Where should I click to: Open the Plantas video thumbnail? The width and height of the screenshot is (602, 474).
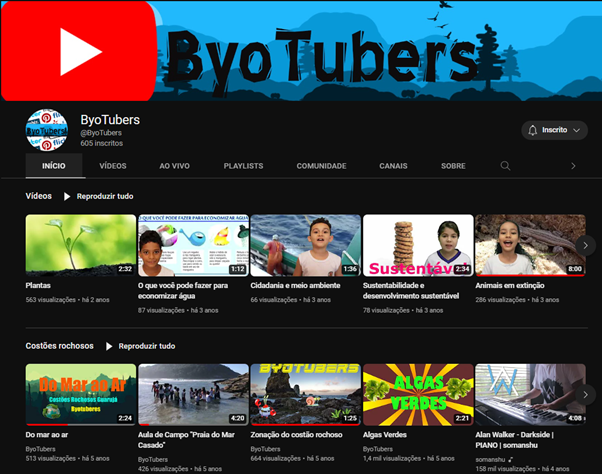point(80,245)
